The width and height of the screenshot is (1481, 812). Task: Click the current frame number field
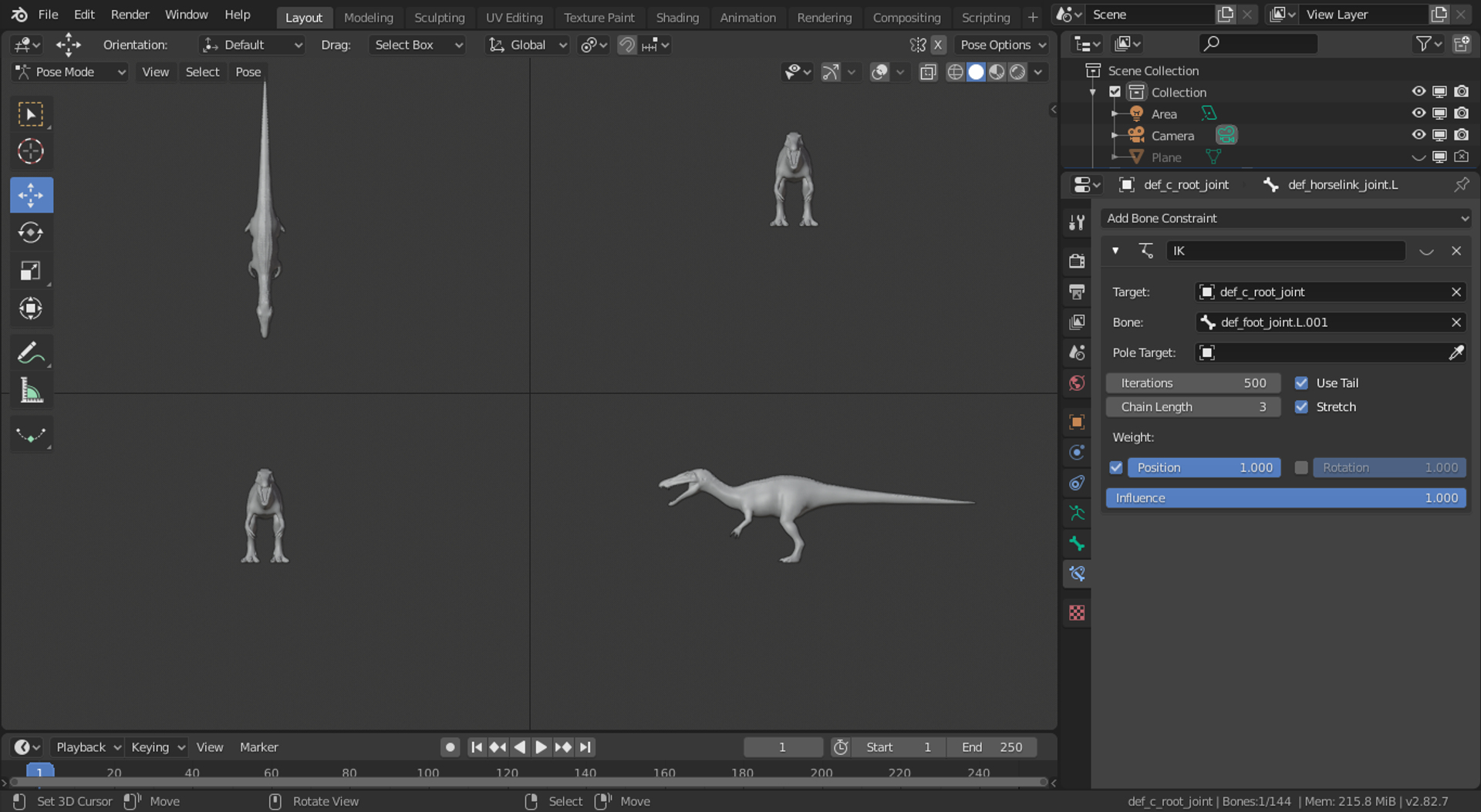click(x=782, y=746)
